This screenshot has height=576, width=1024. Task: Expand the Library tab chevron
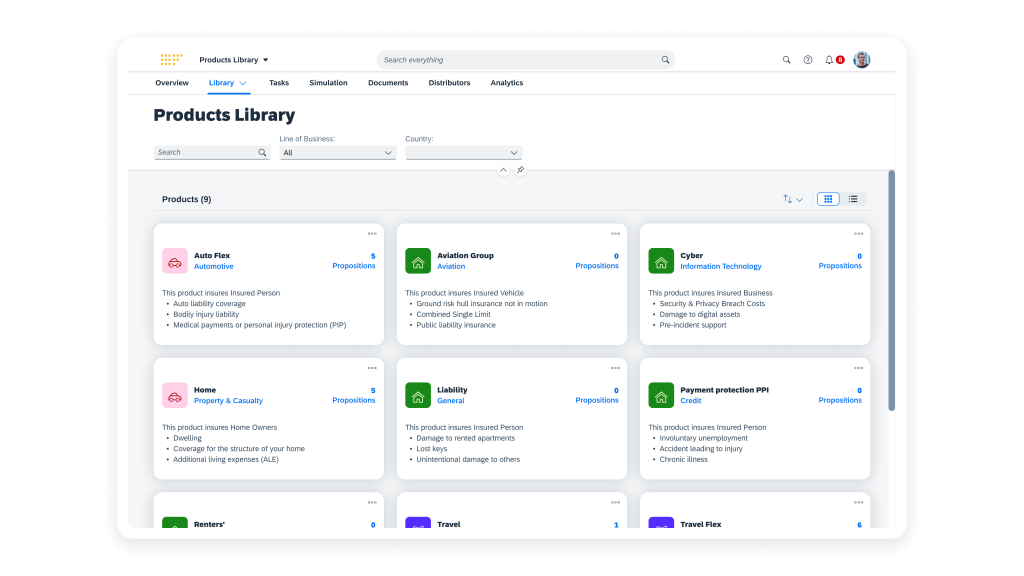243,84
